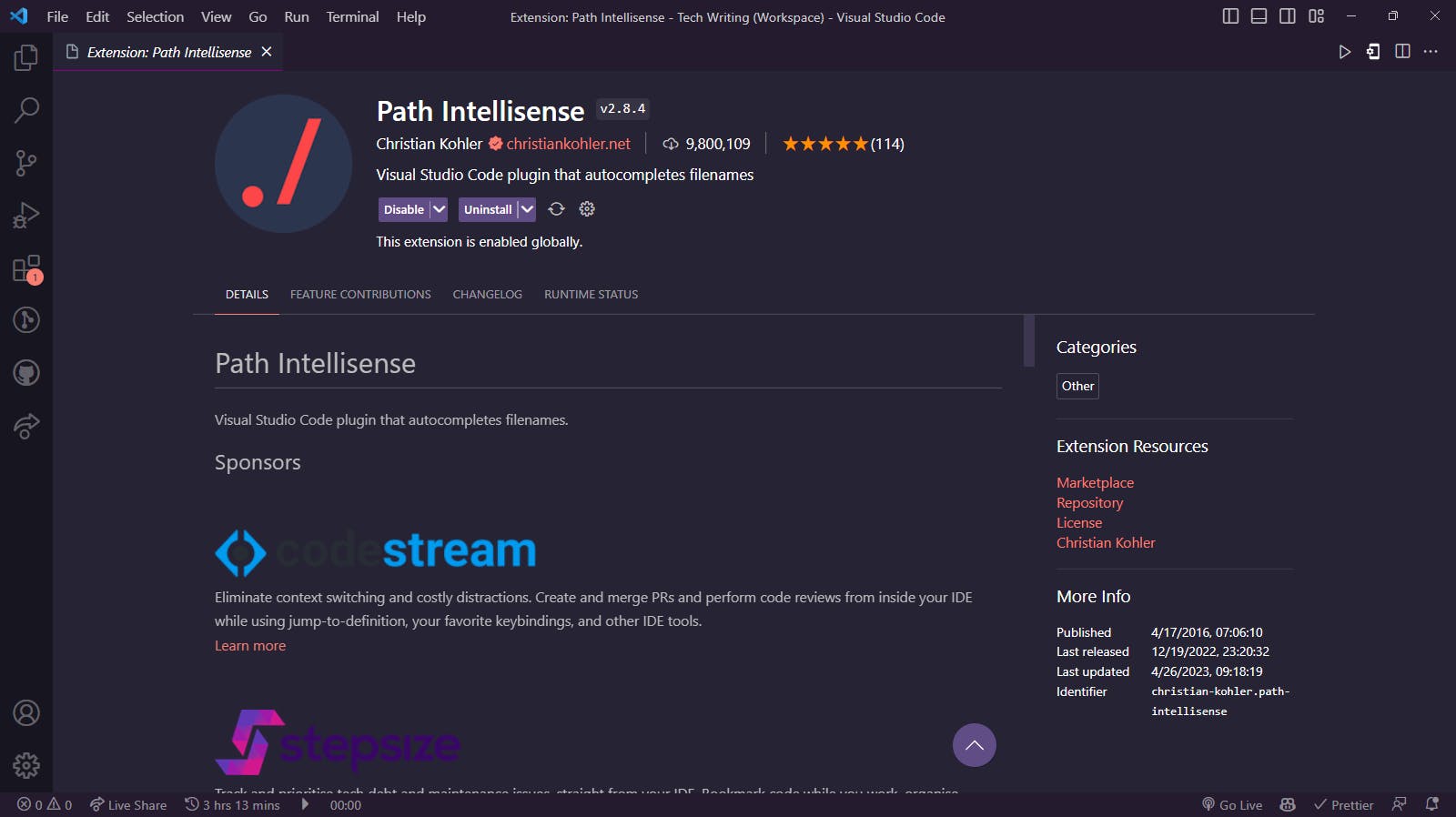Open notifications bell in status bar

pyautogui.click(x=1432, y=805)
